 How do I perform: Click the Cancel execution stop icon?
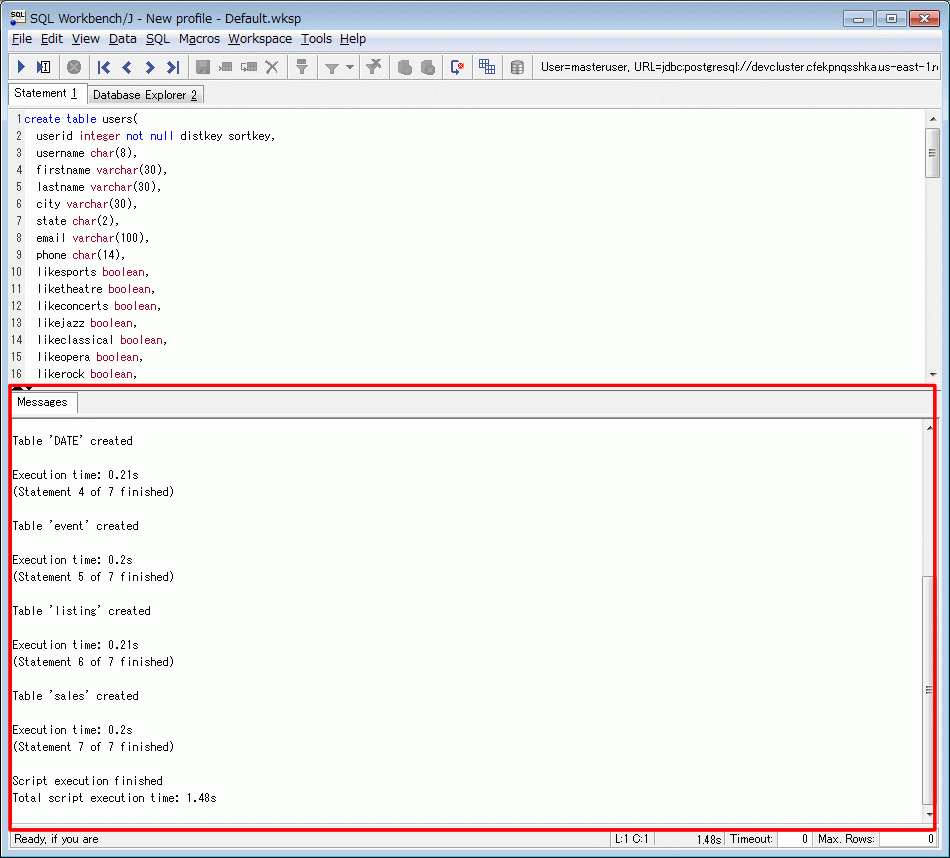point(74,67)
